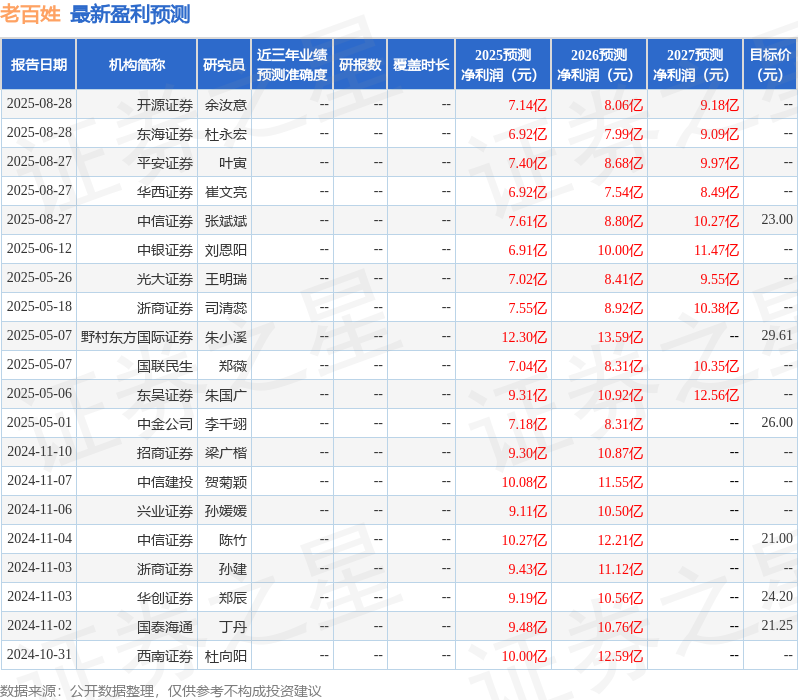Click researcher name 王明瑞
The height and width of the screenshot is (700, 798).
point(226,279)
